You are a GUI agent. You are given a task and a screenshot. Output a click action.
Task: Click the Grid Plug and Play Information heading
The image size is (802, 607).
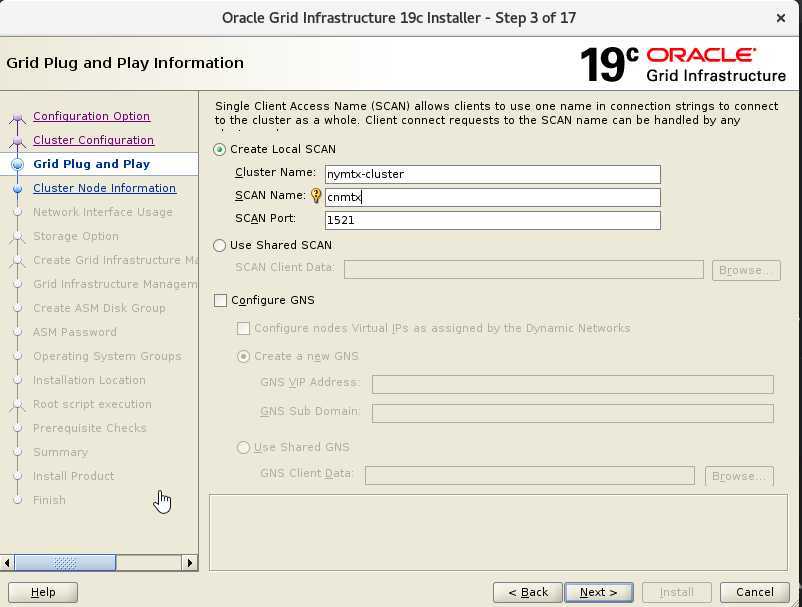point(125,63)
